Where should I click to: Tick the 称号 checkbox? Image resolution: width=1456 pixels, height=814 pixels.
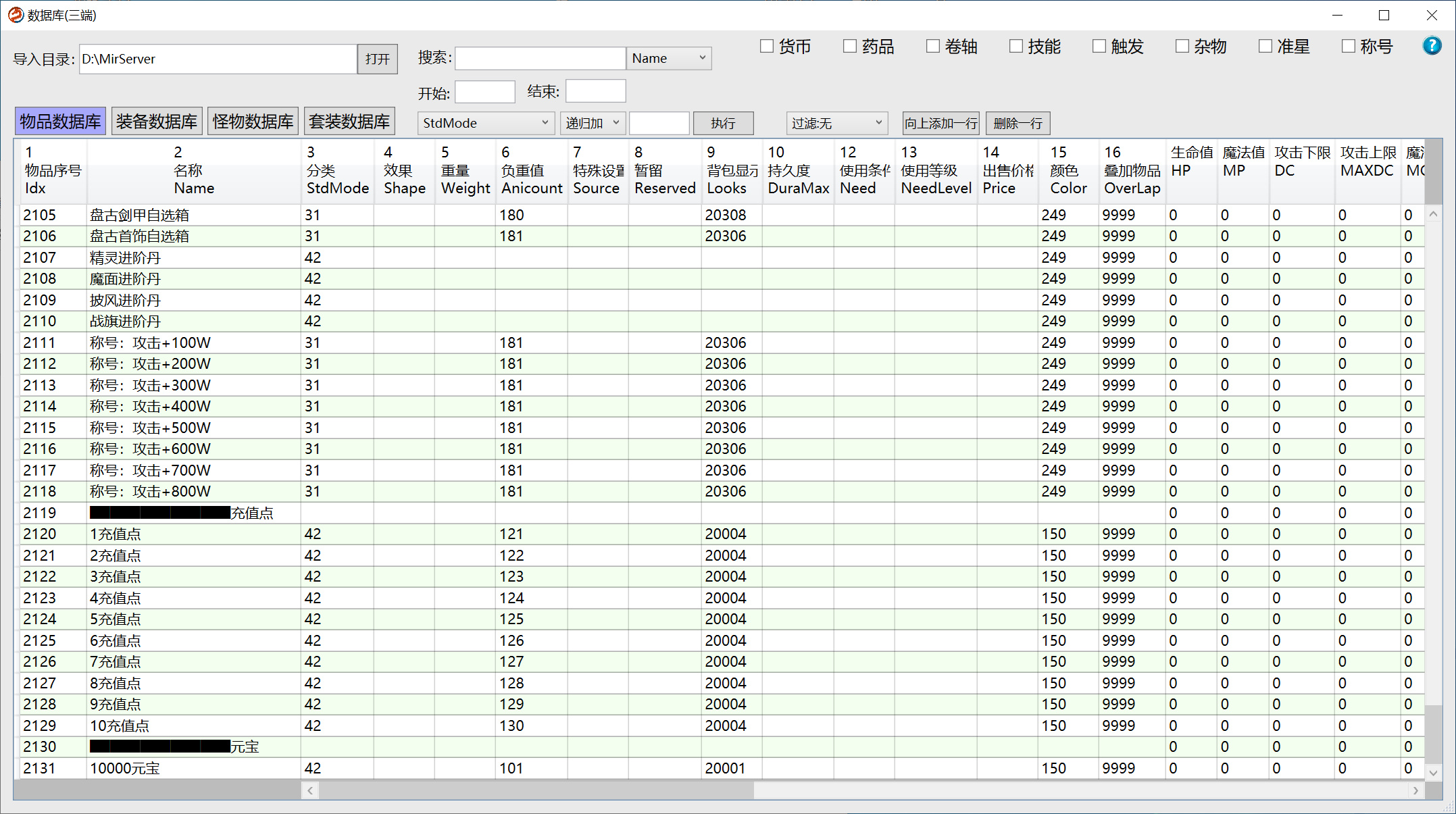[x=1348, y=46]
